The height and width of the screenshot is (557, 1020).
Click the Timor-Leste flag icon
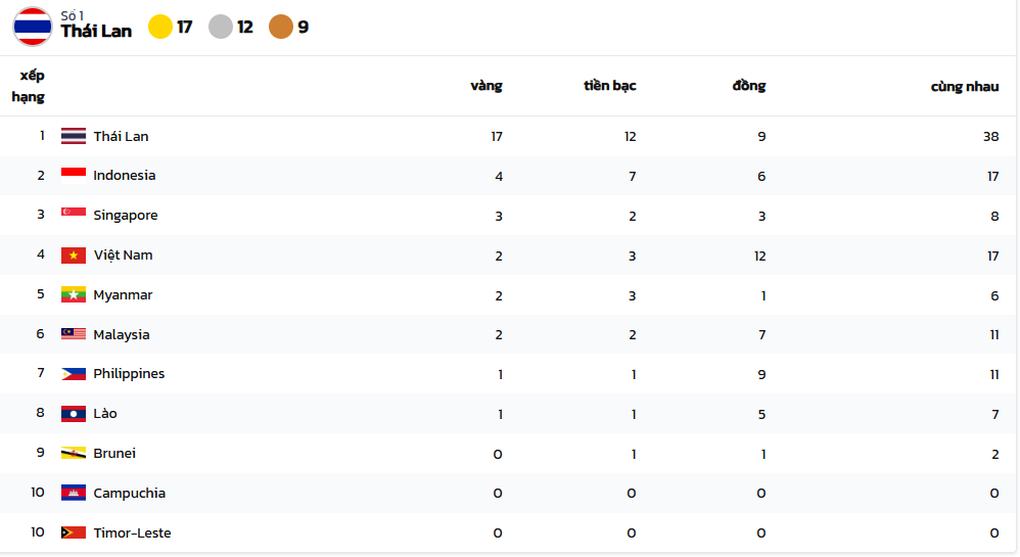(73, 533)
